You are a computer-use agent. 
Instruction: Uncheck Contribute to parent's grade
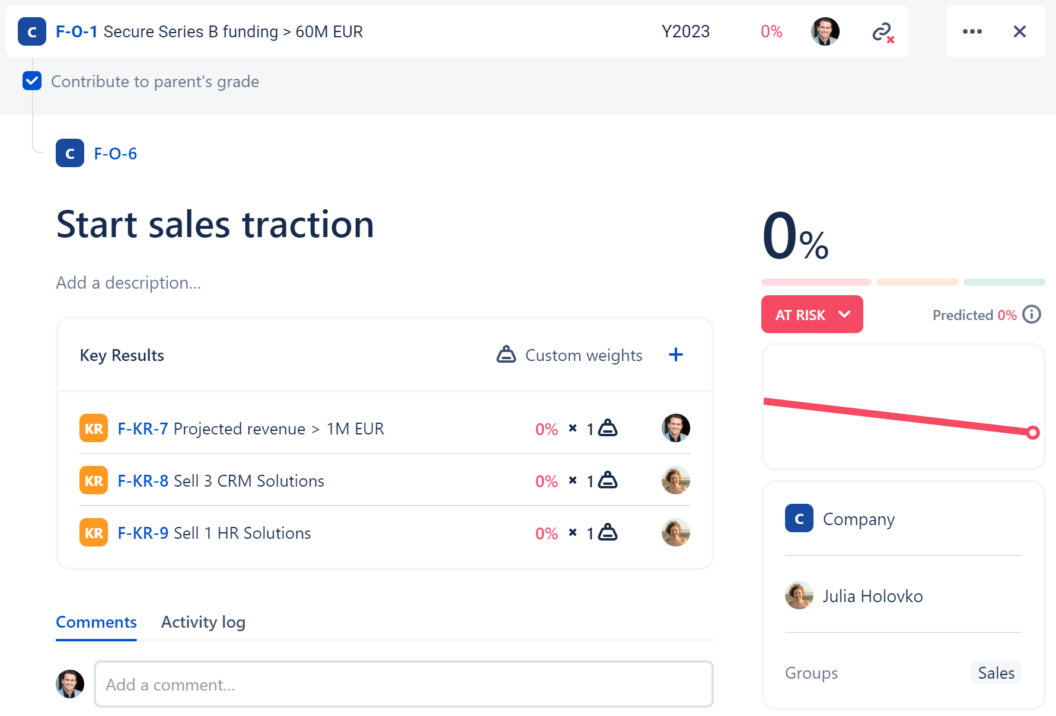point(30,82)
